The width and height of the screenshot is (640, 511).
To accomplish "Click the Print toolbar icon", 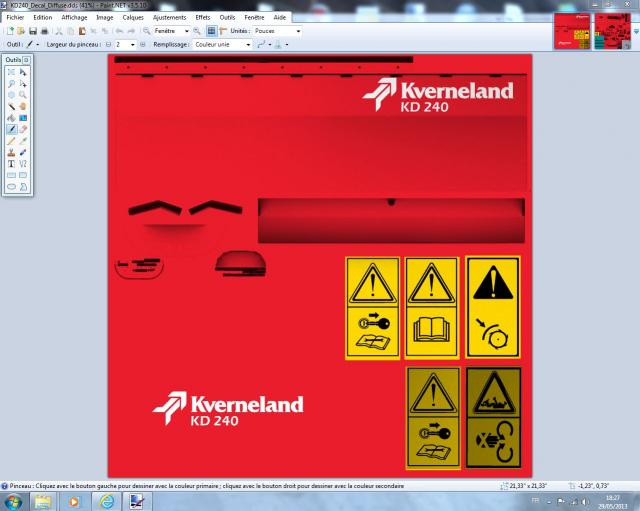I will 45,31.
